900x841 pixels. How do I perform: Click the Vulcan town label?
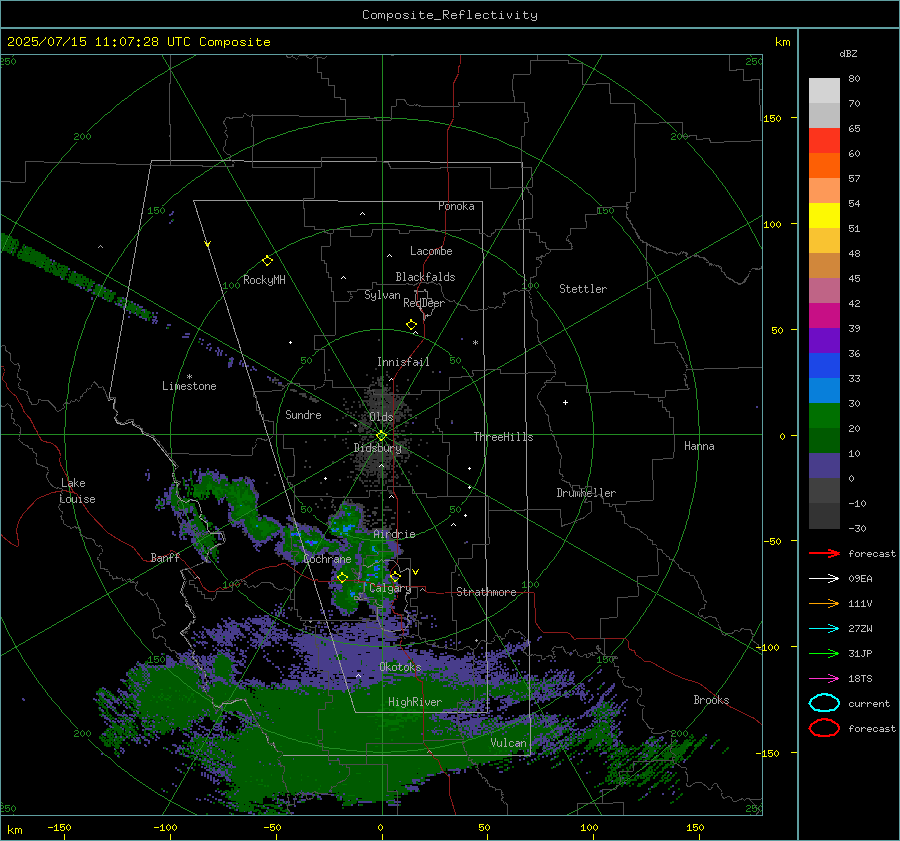point(509,743)
